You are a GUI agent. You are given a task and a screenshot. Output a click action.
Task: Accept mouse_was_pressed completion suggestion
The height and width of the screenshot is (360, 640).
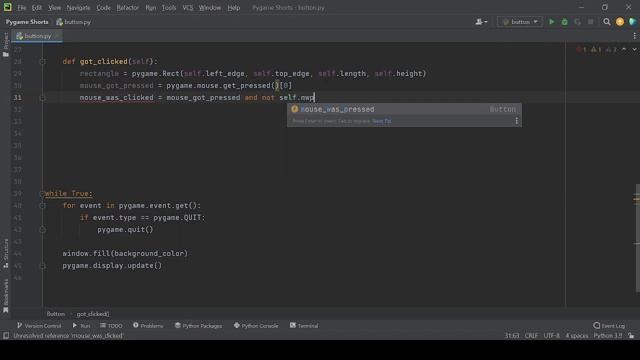click(x=404, y=109)
